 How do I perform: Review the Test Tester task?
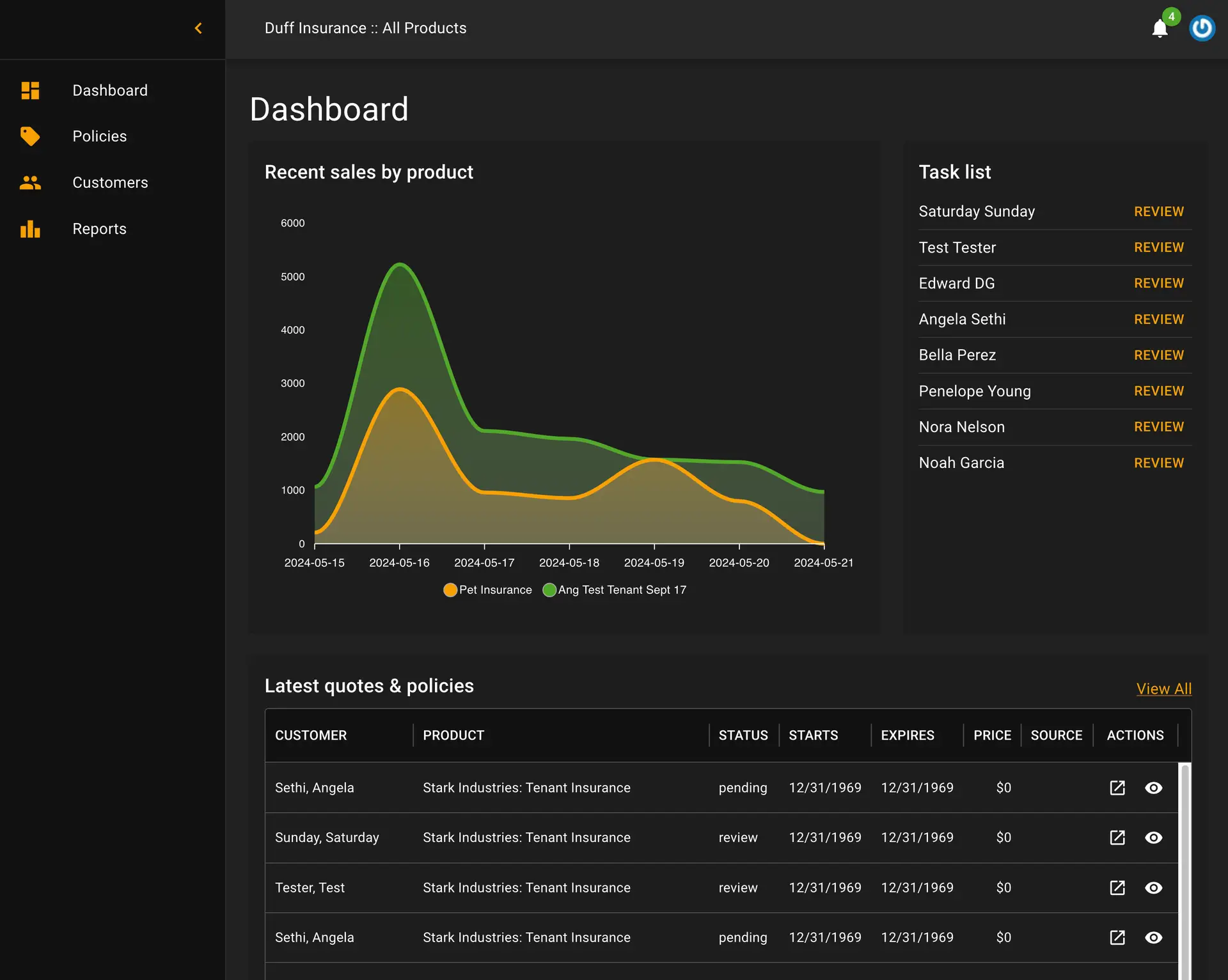(1158, 247)
